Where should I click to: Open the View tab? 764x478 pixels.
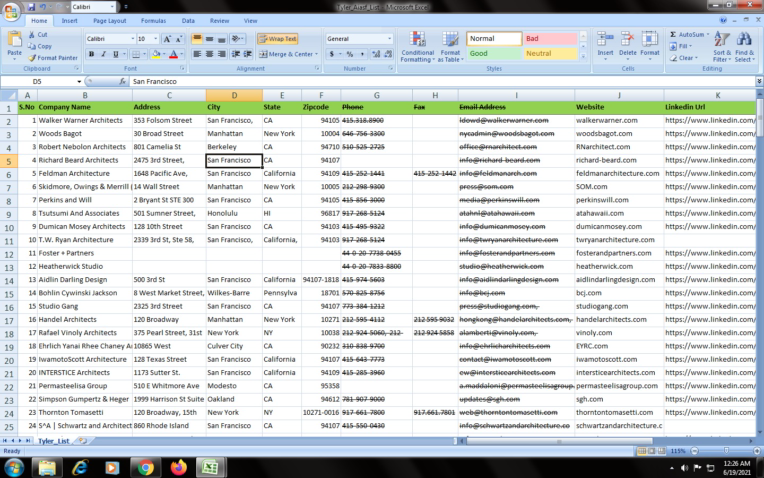pyautogui.click(x=250, y=21)
